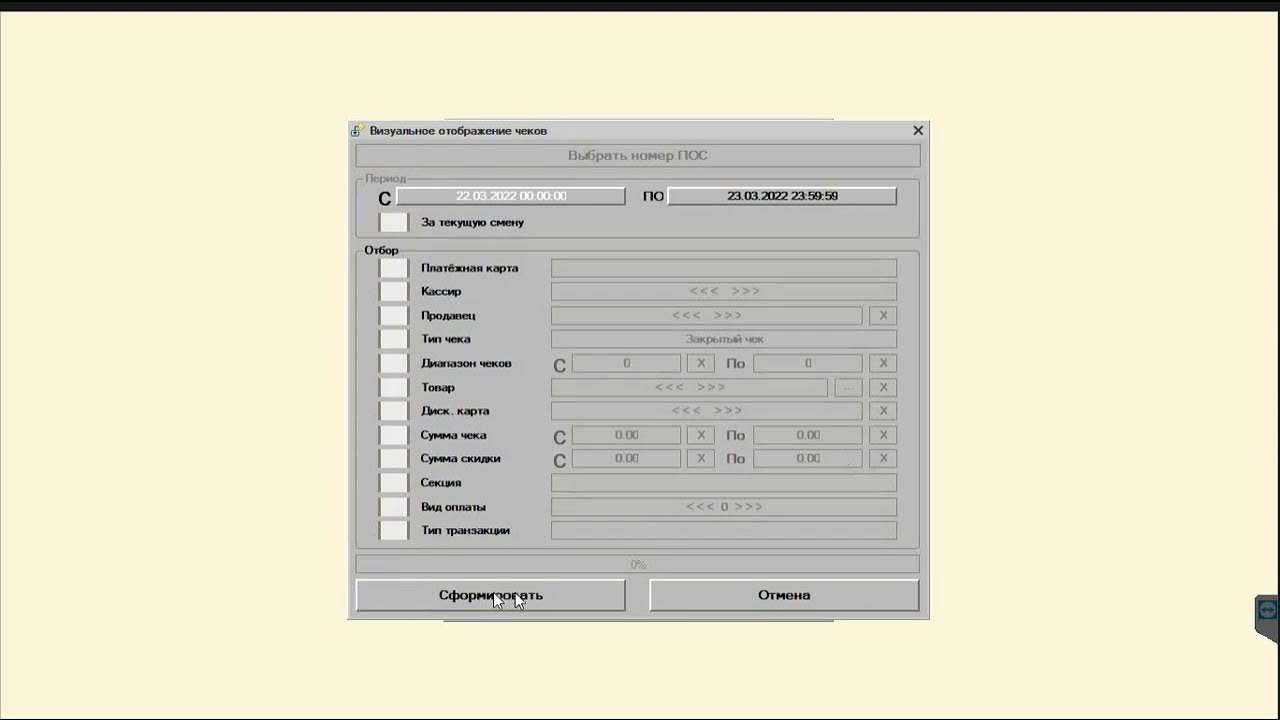This screenshot has height=720, width=1280.
Task: Clear 'Сумма чека' end value with X
Action: click(883, 435)
